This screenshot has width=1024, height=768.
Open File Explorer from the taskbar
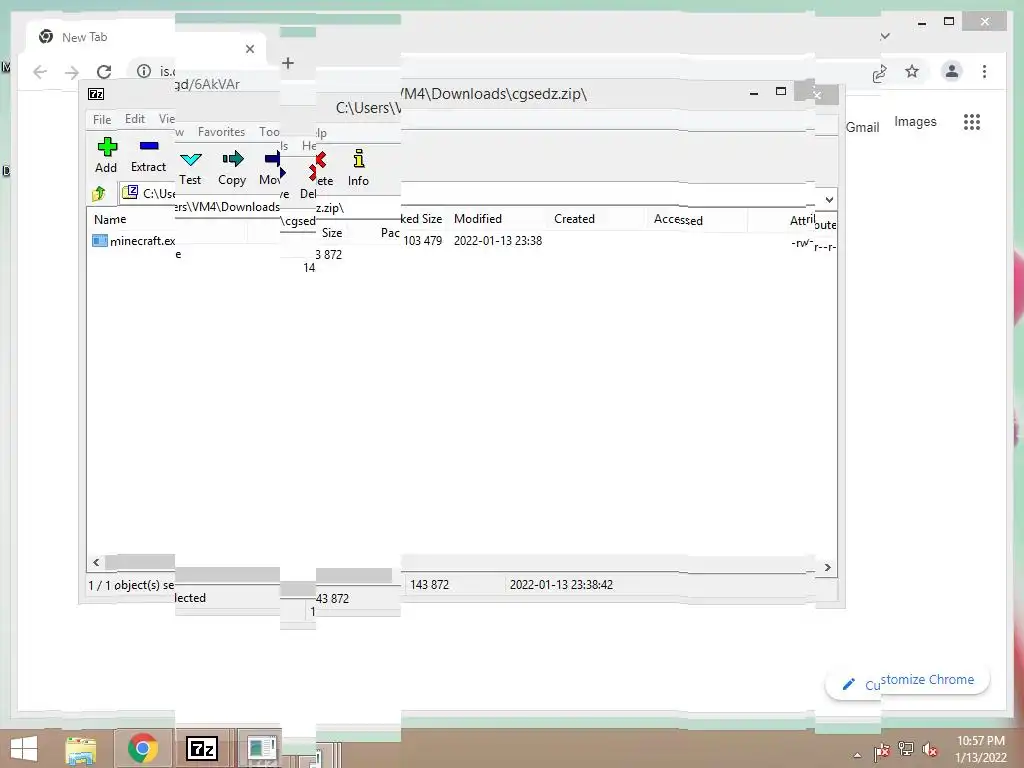(x=81, y=748)
